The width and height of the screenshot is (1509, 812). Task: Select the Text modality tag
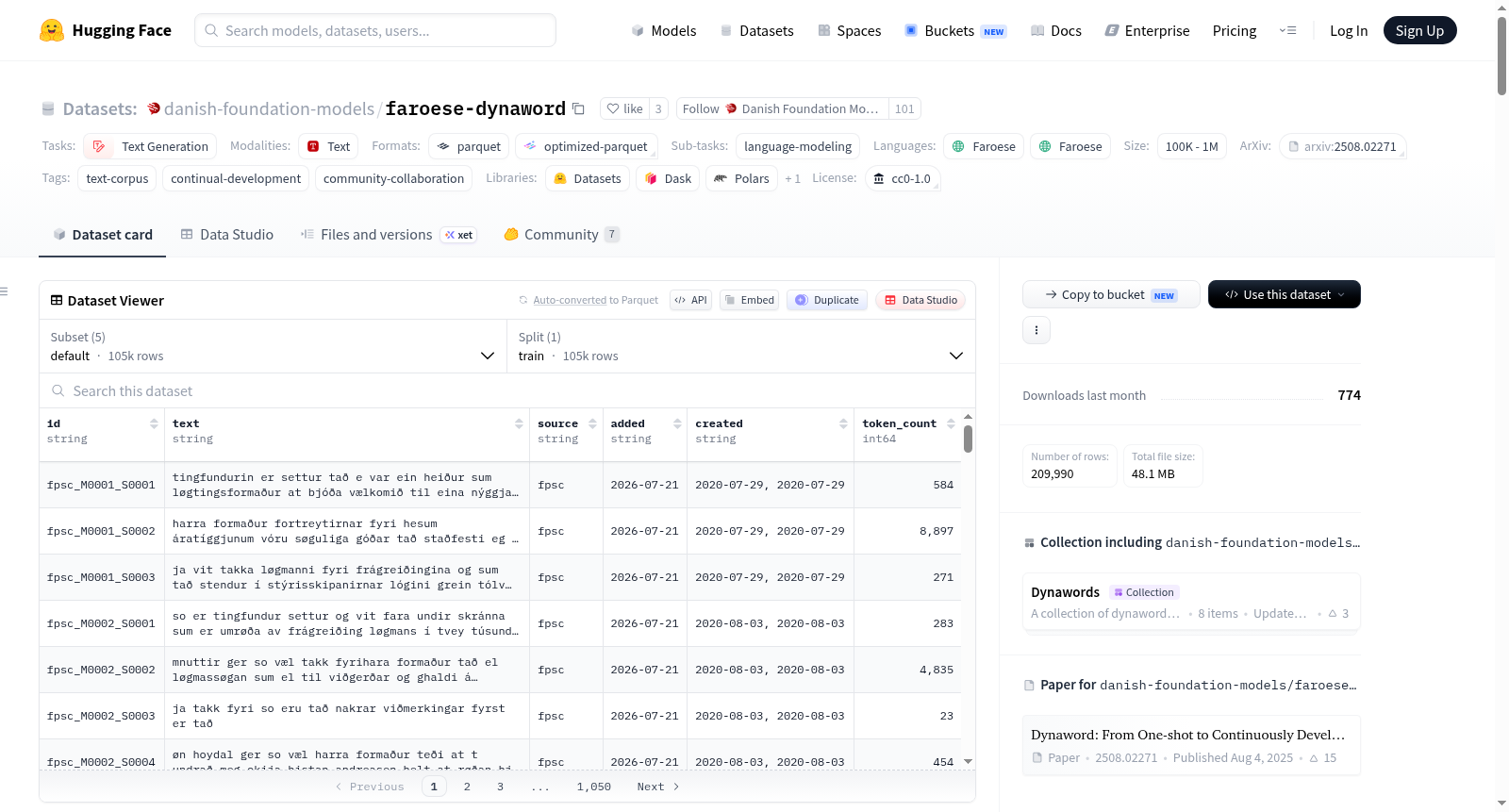(x=328, y=146)
